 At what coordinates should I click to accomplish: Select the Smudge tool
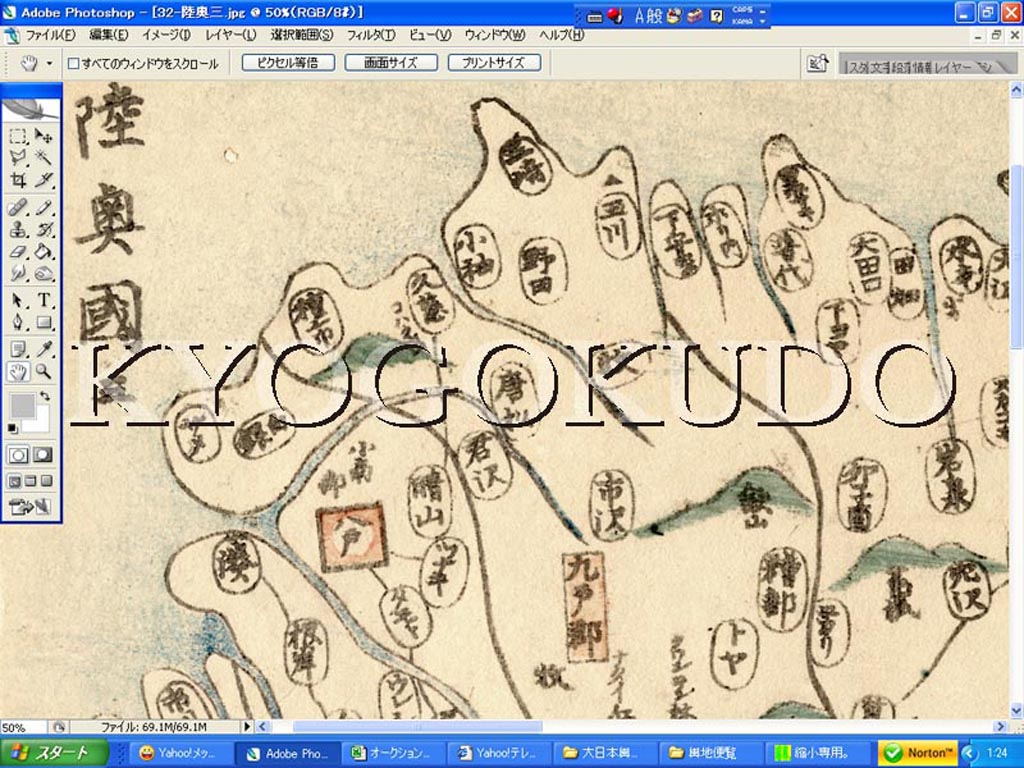coord(18,273)
